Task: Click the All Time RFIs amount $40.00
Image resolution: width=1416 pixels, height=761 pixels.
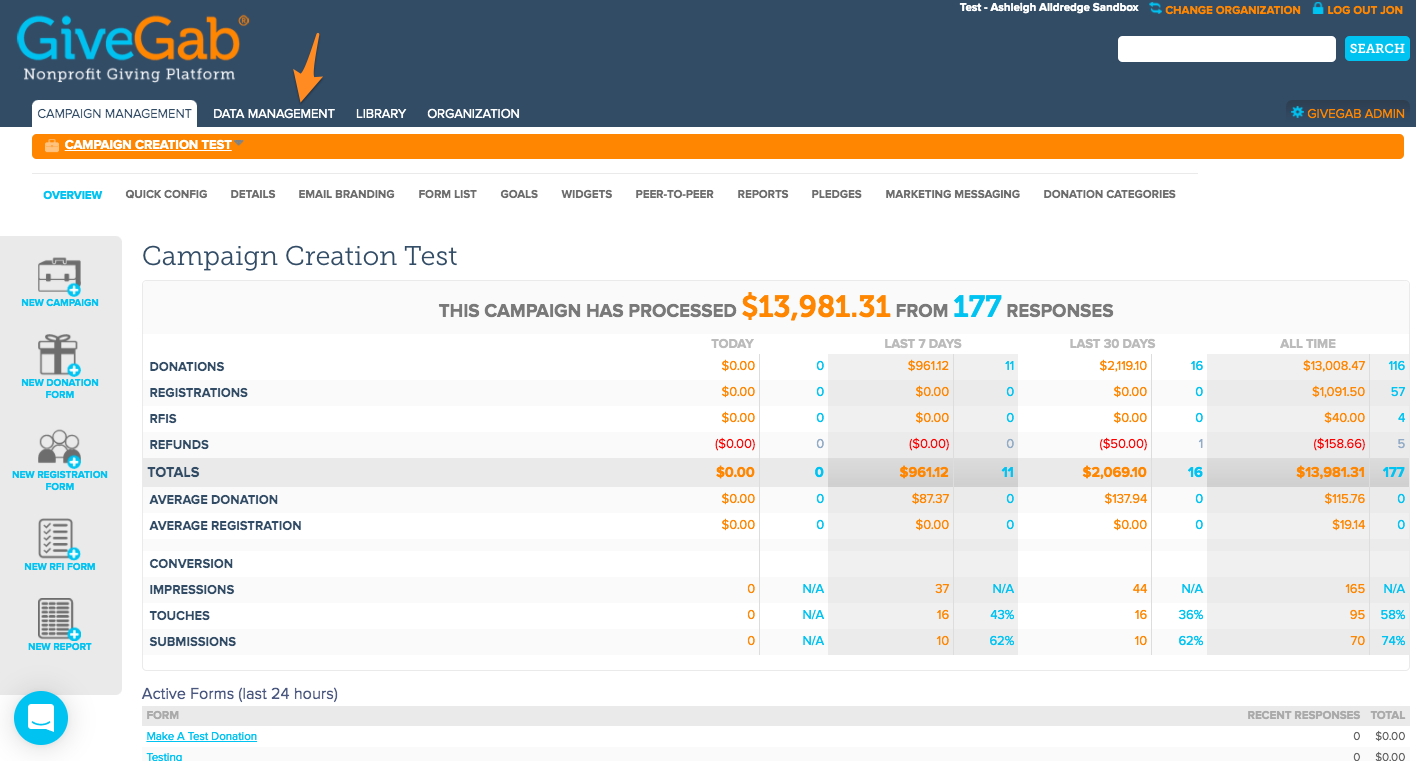Action: click(x=1346, y=418)
